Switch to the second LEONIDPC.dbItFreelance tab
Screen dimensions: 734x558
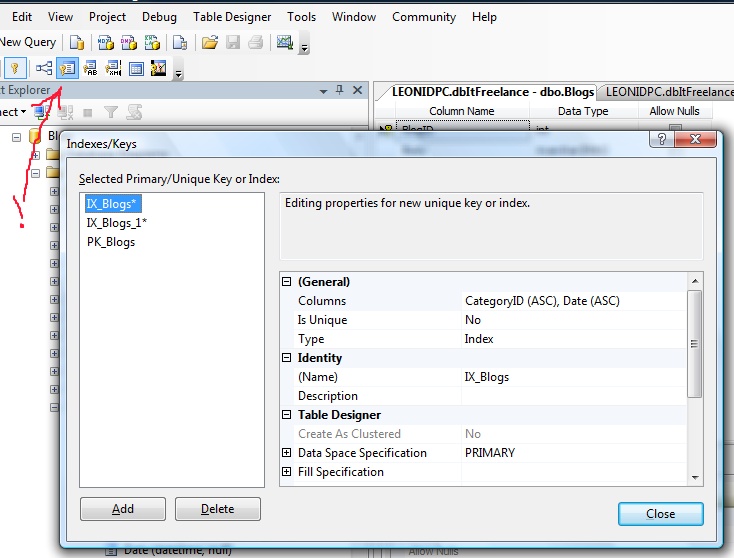click(x=667, y=92)
